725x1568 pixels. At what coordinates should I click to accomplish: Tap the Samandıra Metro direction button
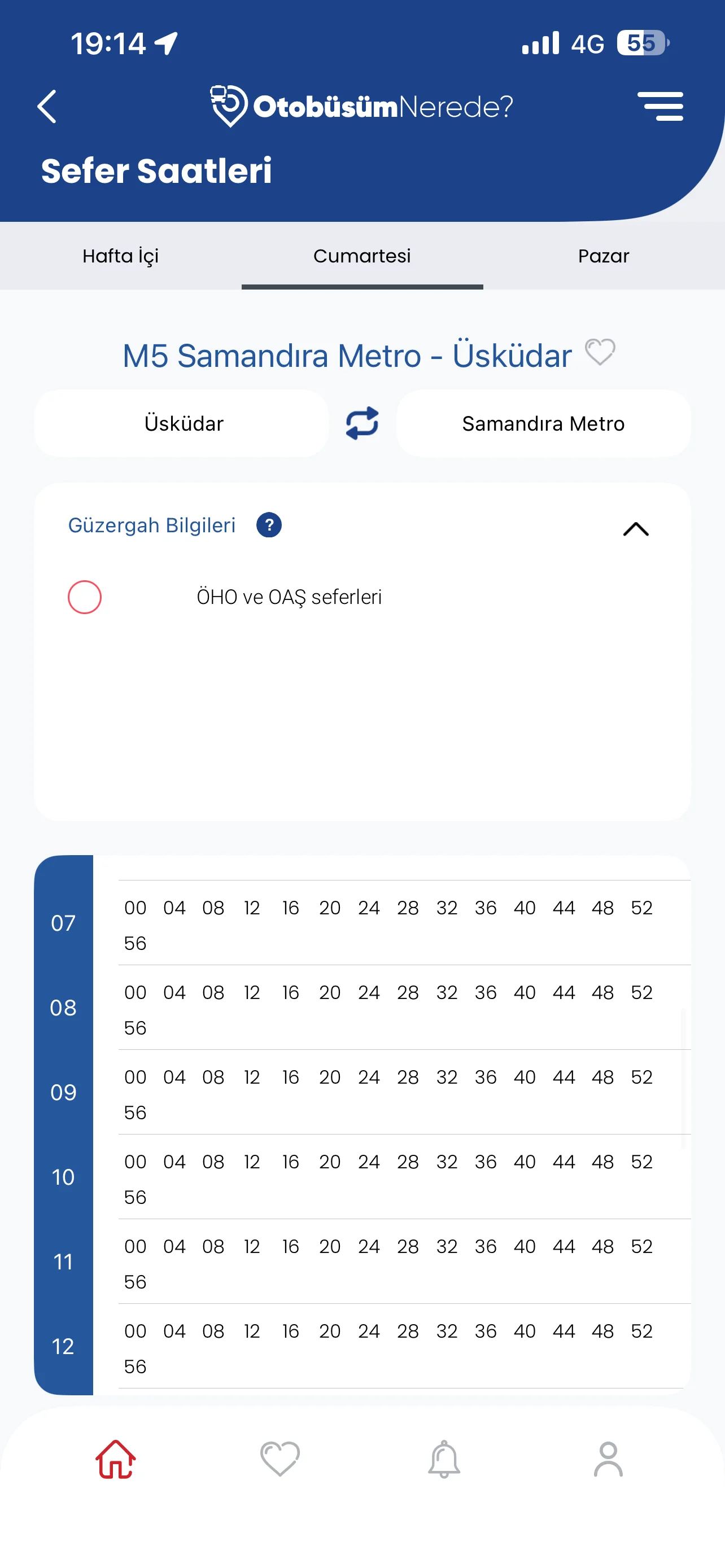[x=543, y=423]
